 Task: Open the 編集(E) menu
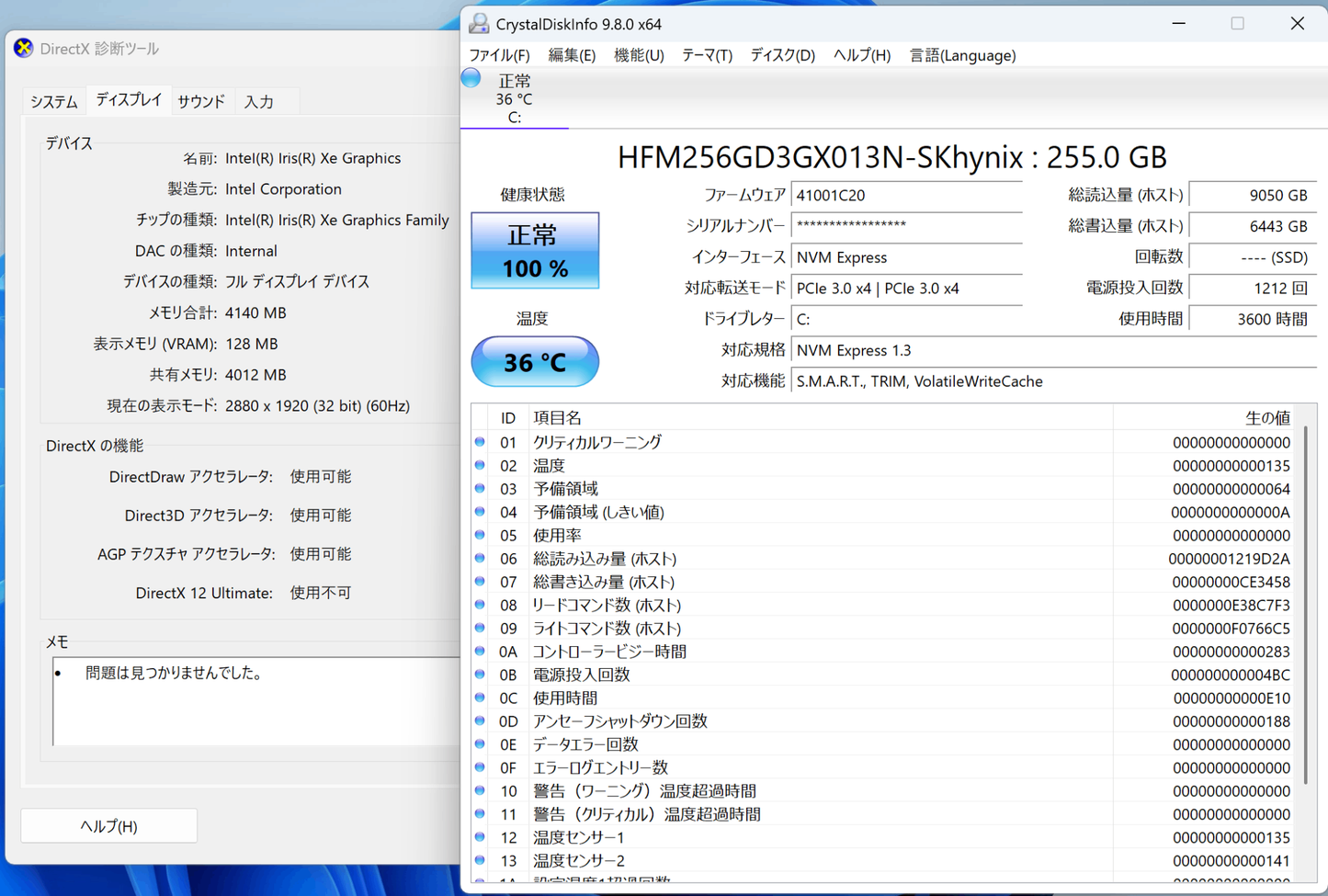(572, 55)
